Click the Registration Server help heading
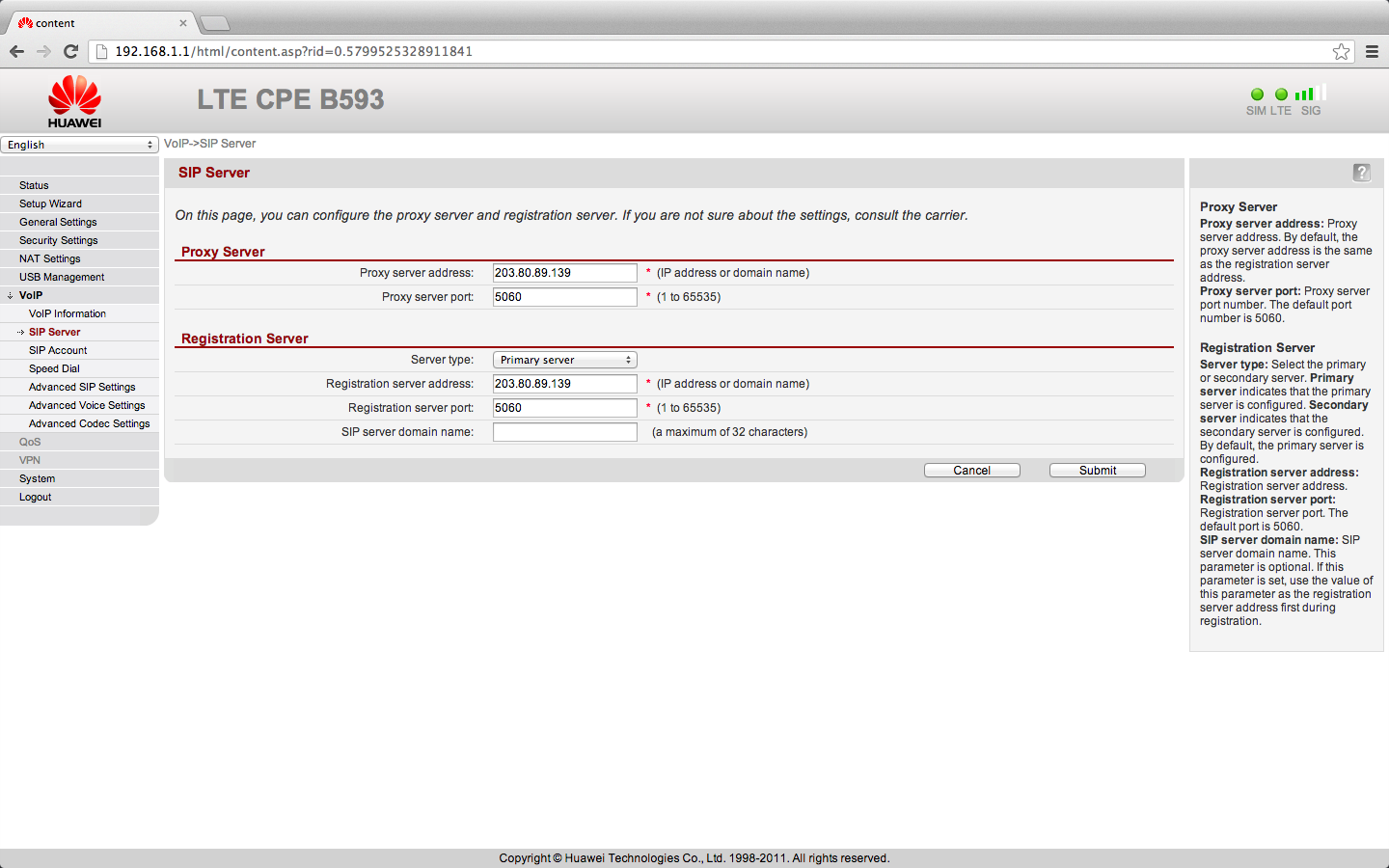Image resolution: width=1389 pixels, height=868 pixels. coord(1258,348)
